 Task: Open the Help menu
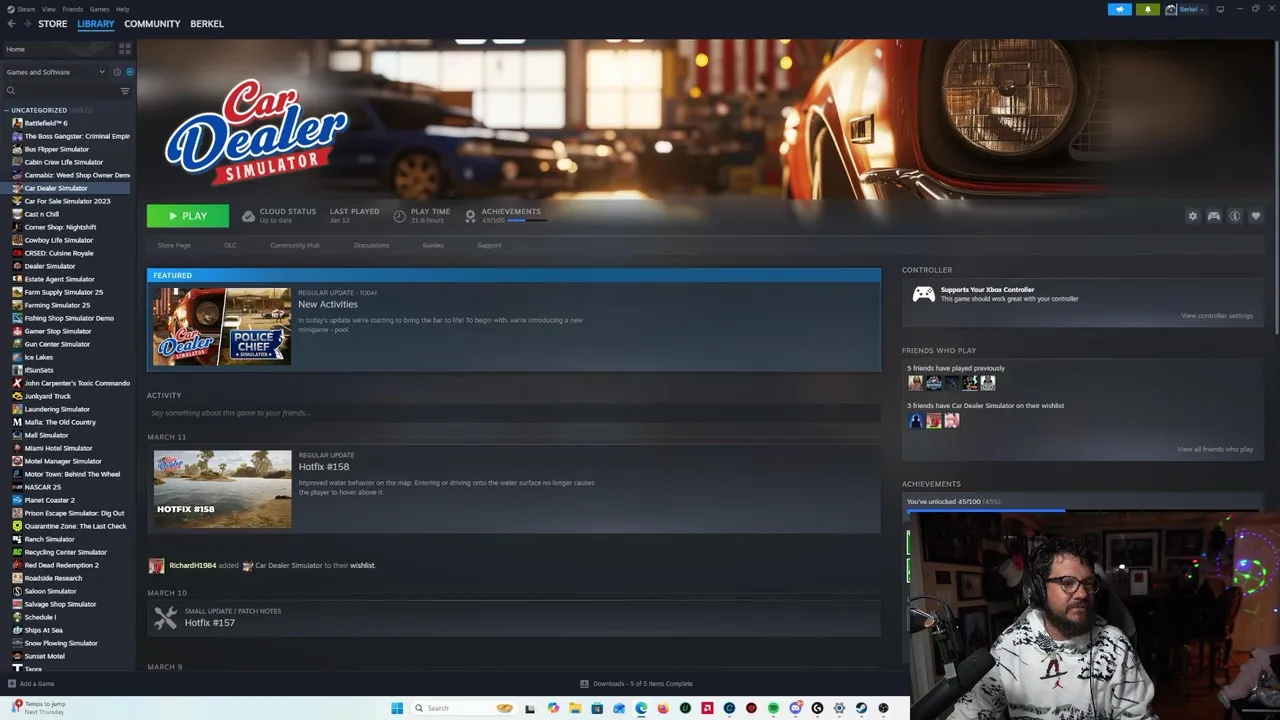[122, 9]
